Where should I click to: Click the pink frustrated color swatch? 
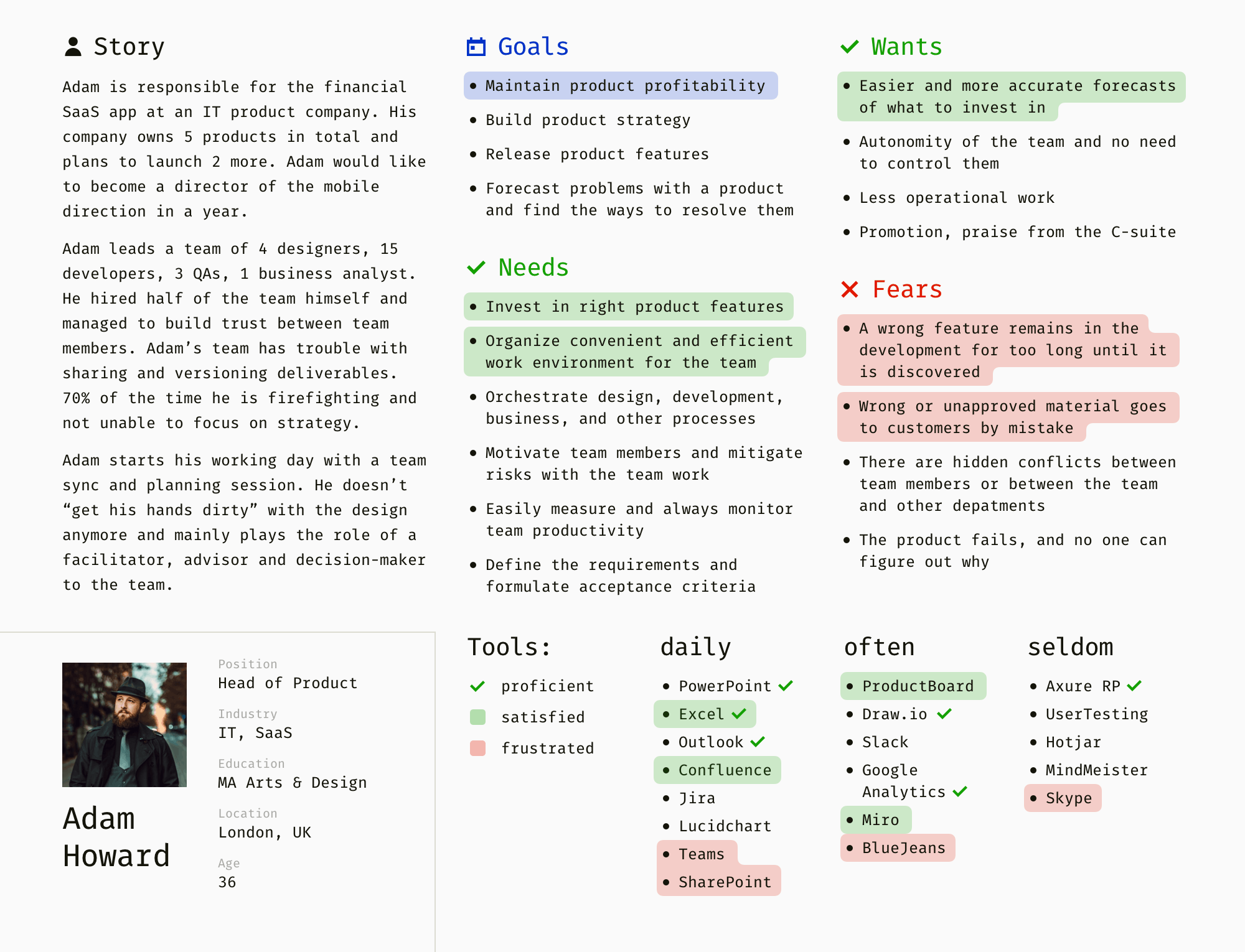(x=477, y=748)
